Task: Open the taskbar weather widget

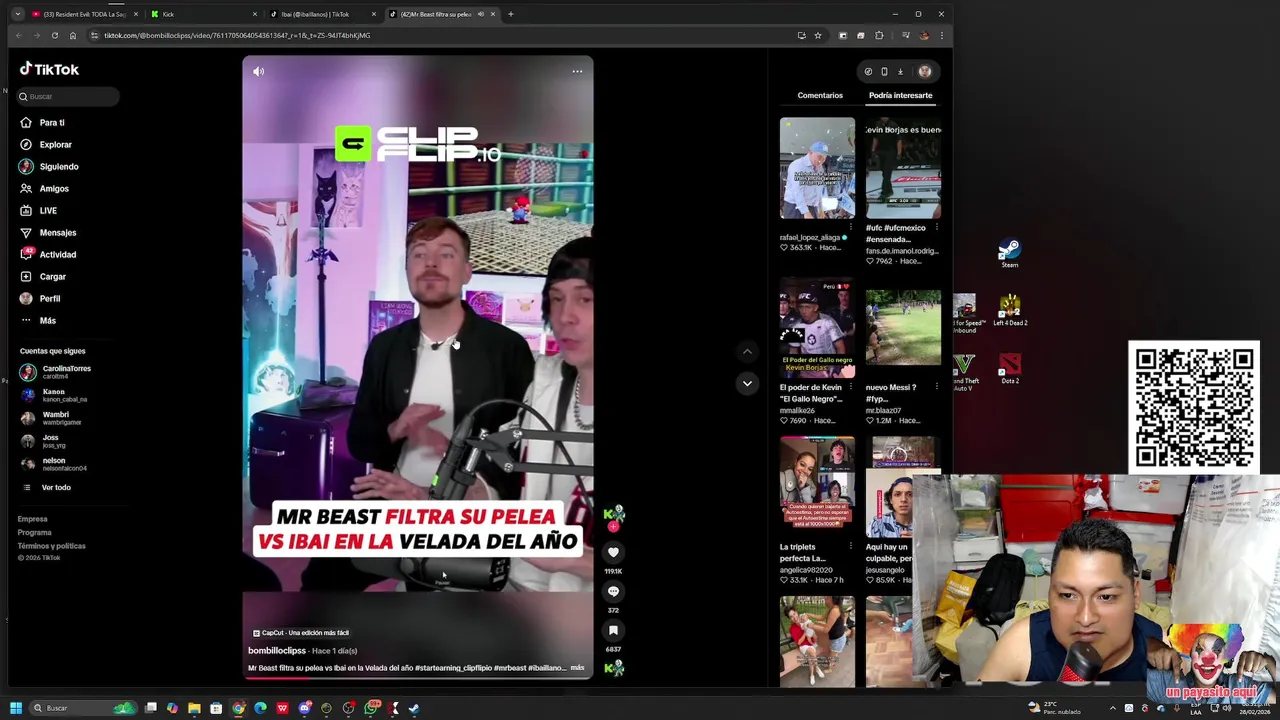Action: (1056, 708)
